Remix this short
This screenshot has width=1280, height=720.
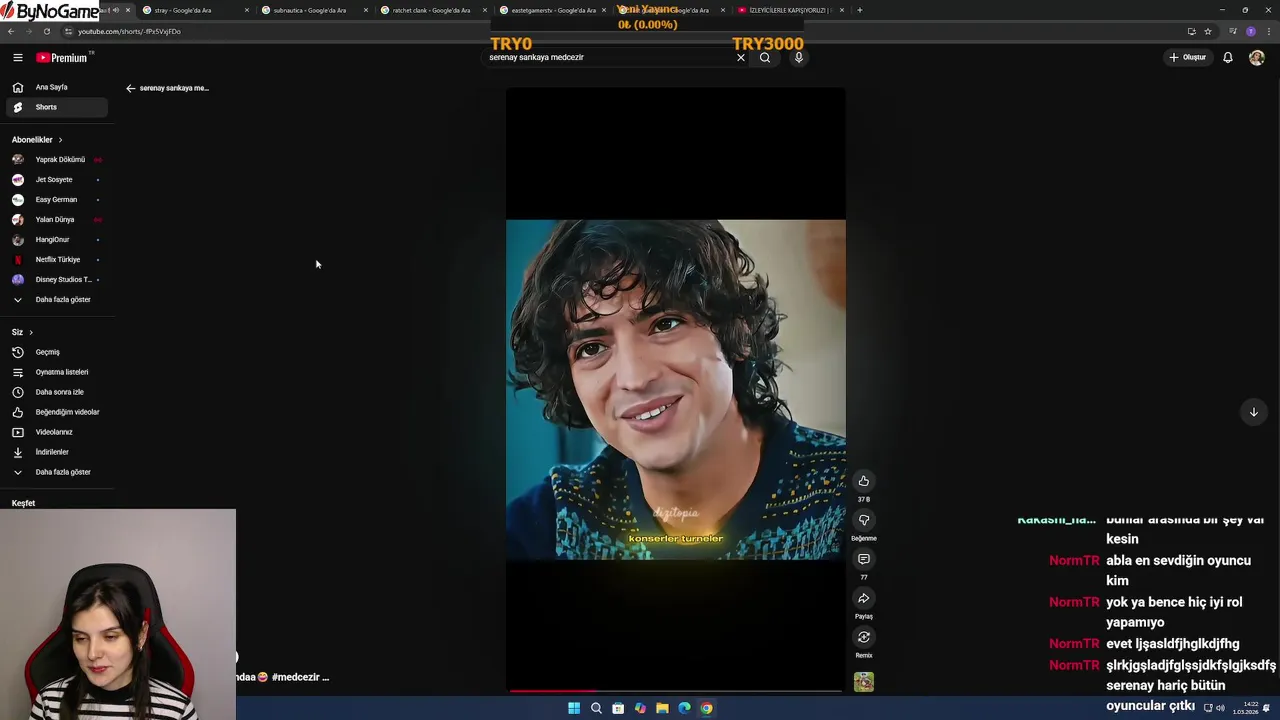tap(864, 637)
